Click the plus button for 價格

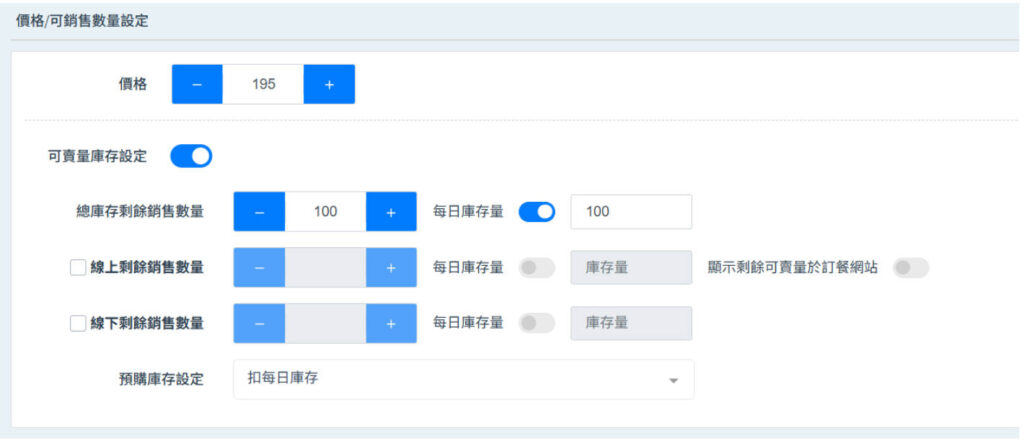329,85
